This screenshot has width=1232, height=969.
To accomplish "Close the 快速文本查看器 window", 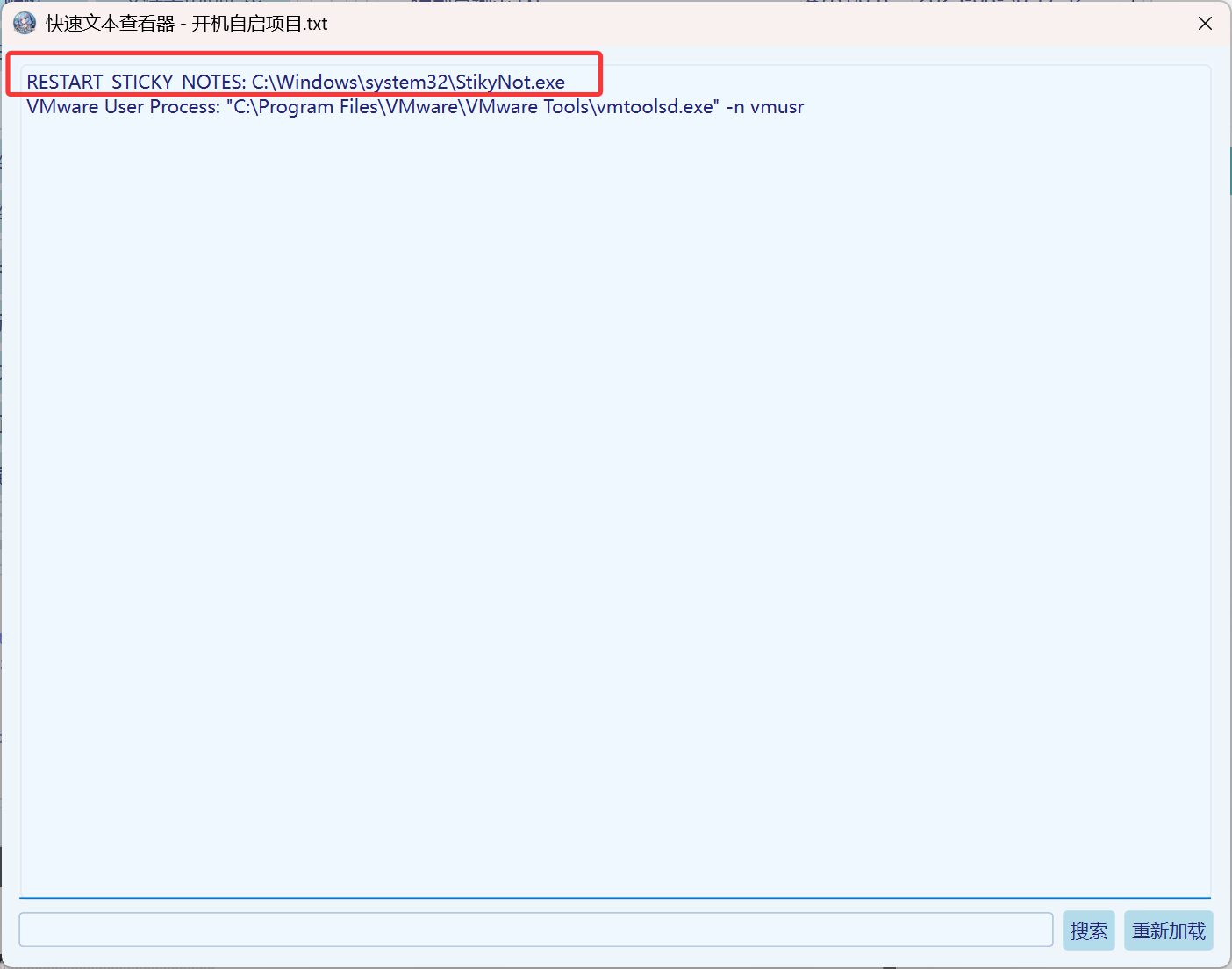I will click(1205, 24).
